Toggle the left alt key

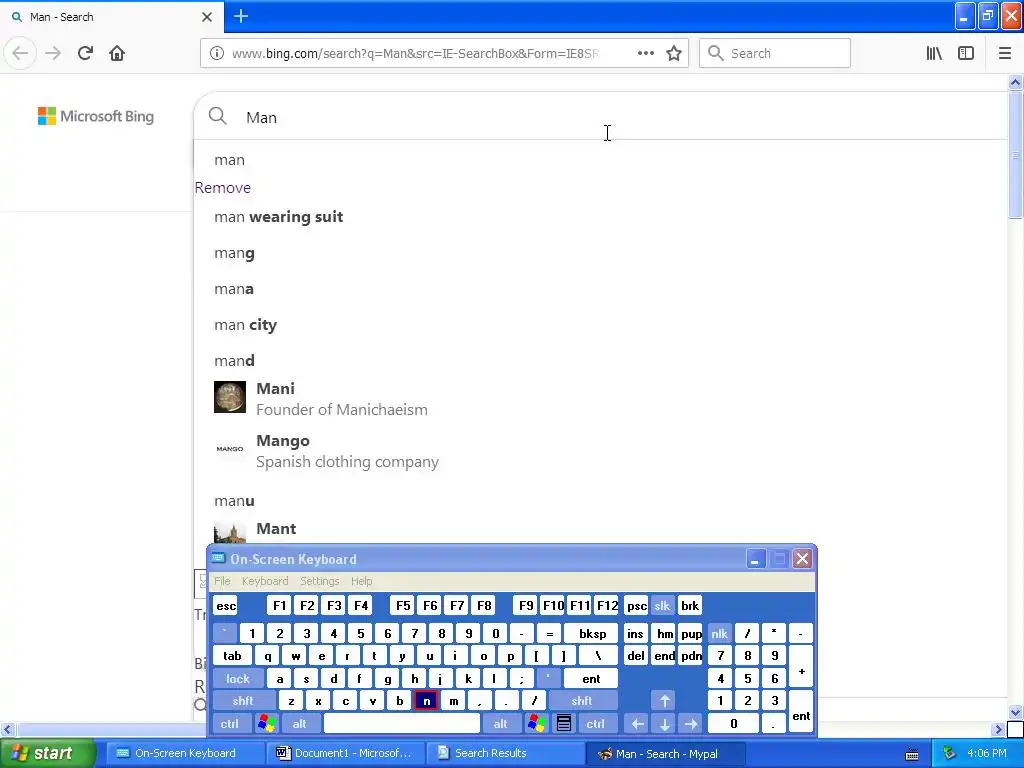(x=300, y=724)
